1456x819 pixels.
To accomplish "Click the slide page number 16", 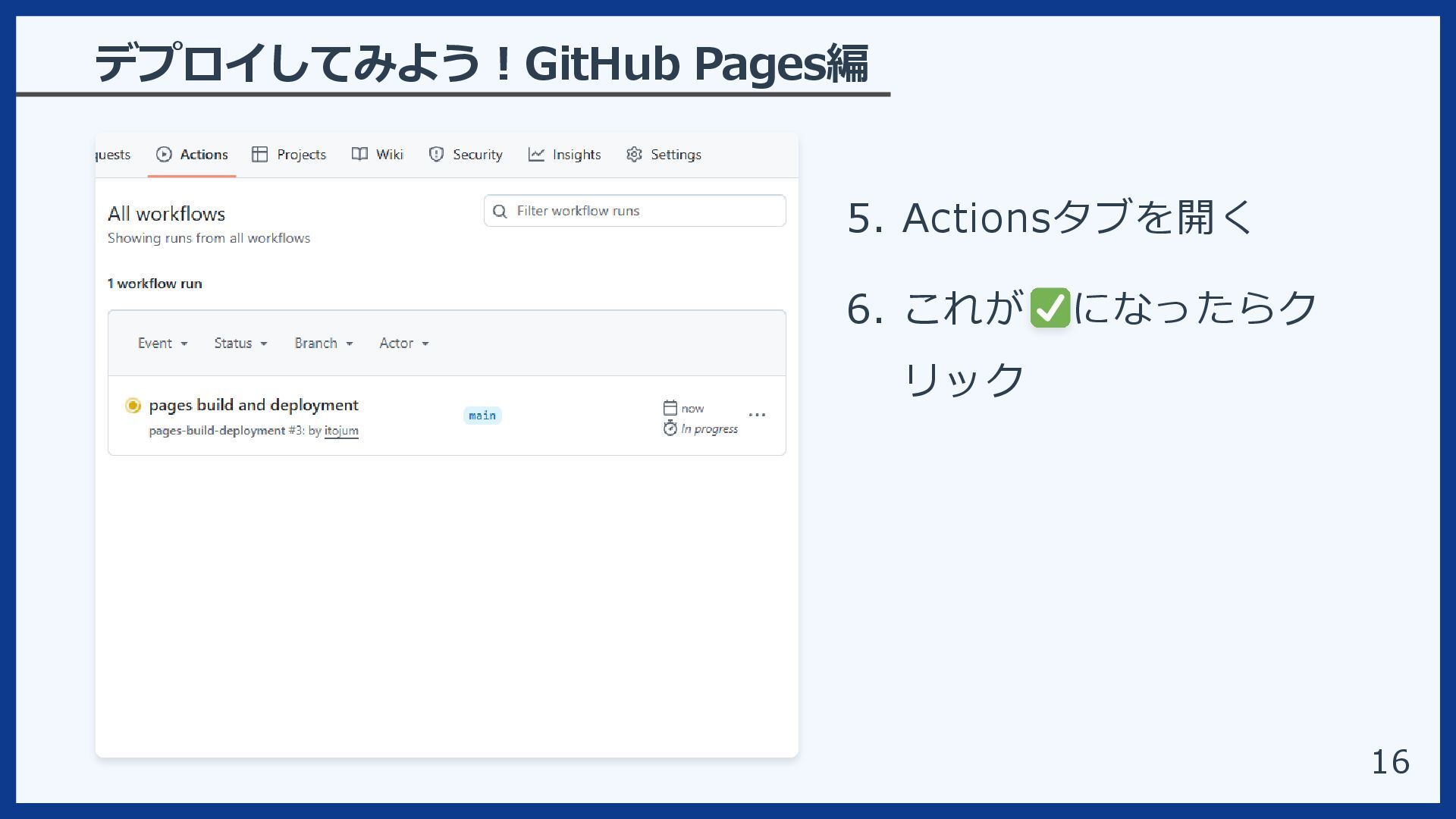I will tap(1391, 762).
